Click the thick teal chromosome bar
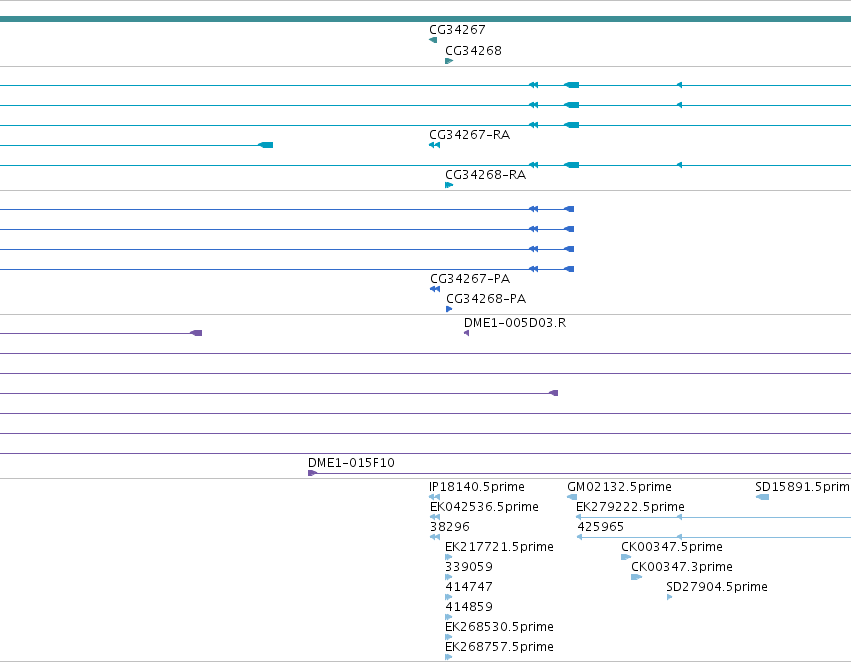 click(426, 19)
